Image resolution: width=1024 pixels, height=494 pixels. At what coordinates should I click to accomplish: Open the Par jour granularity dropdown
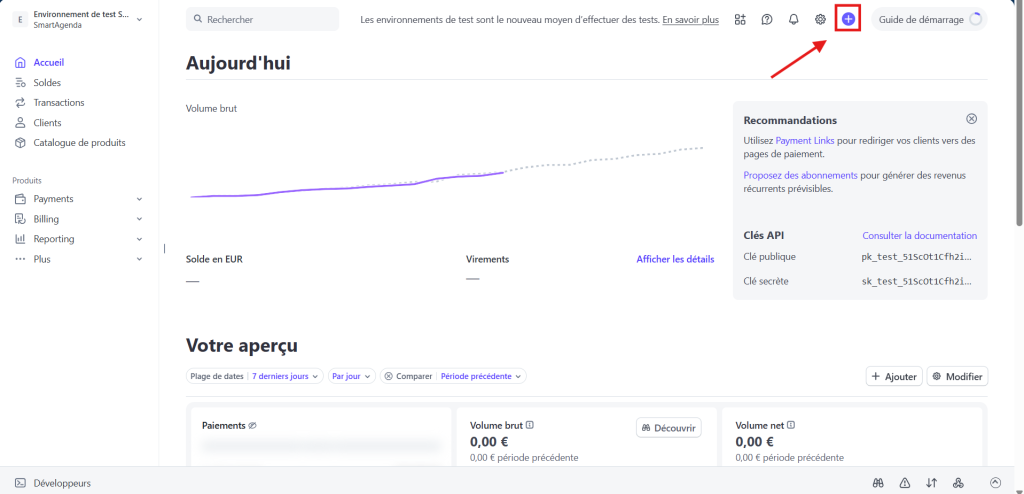[352, 376]
